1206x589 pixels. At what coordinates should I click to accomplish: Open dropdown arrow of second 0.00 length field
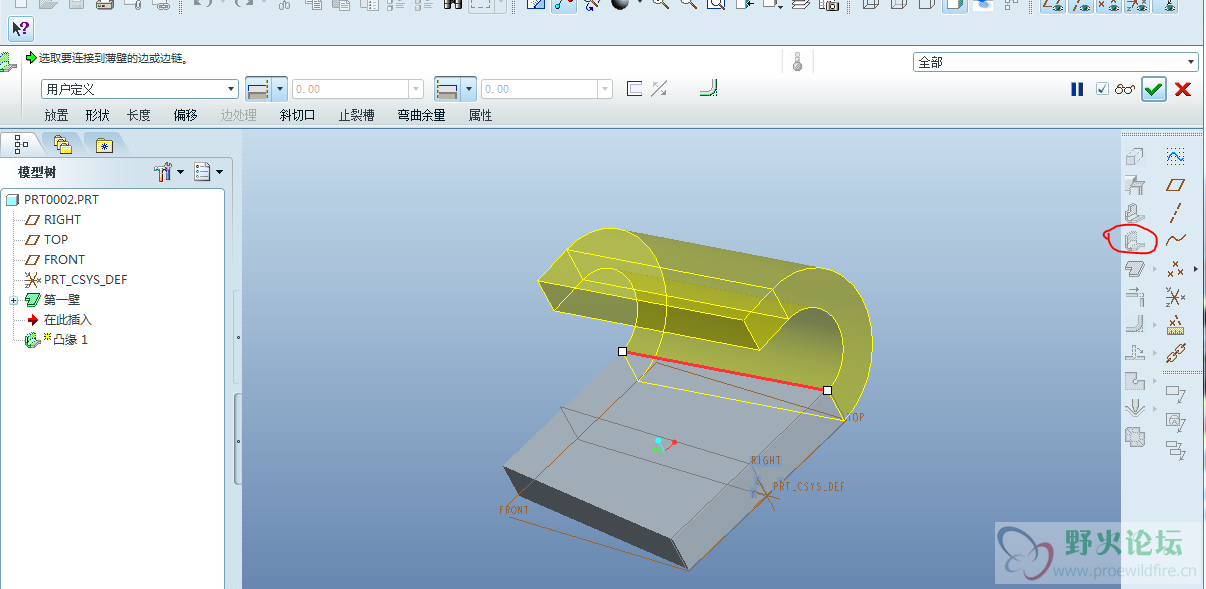604,89
